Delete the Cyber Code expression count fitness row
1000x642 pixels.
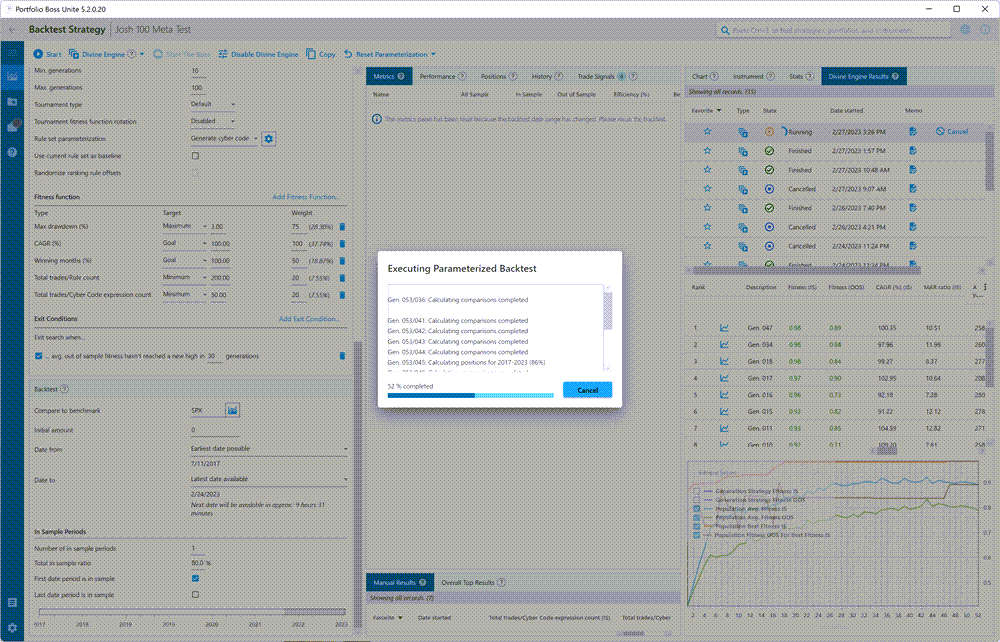pos(342,295)
